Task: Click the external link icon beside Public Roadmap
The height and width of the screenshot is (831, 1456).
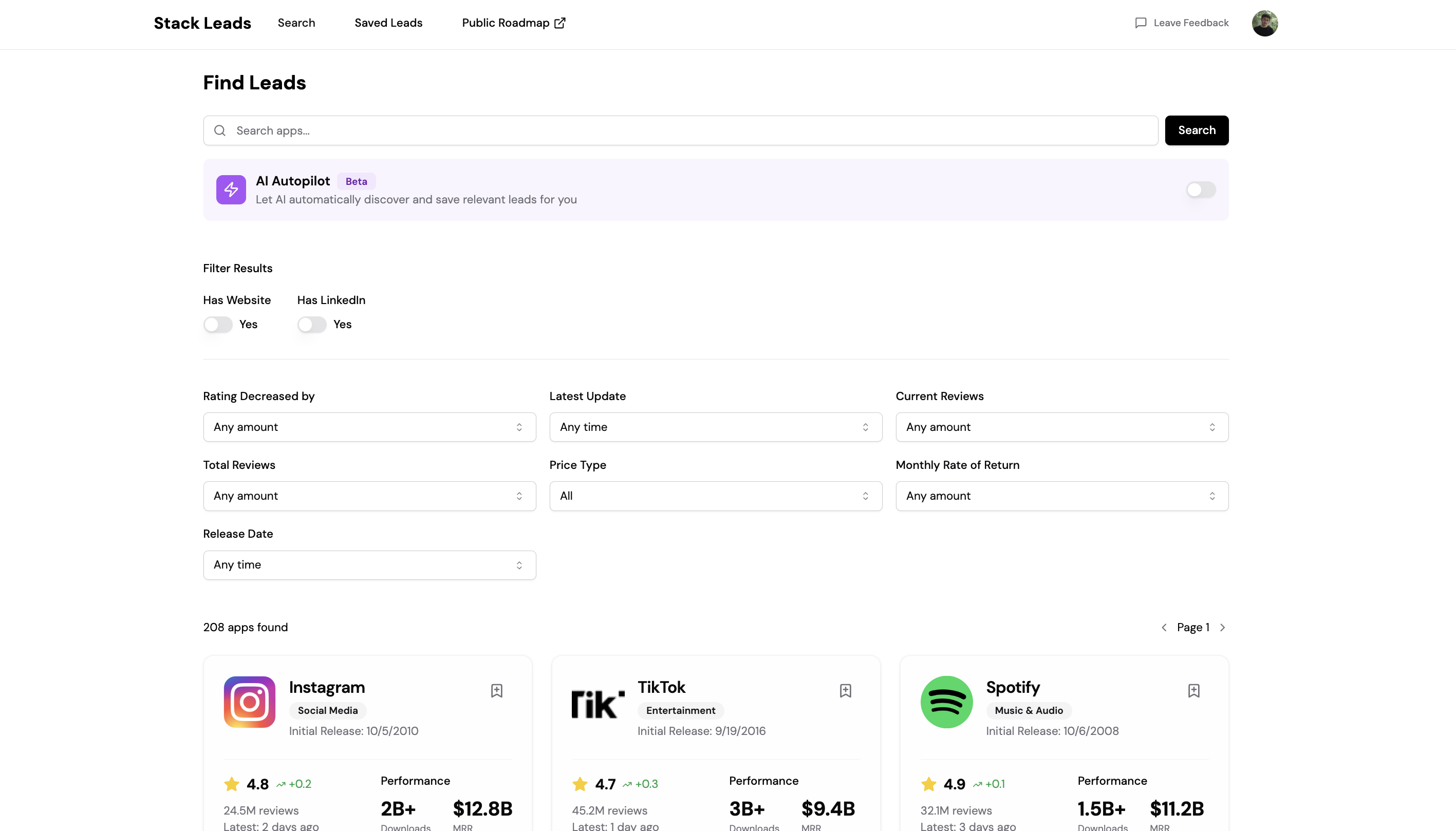Action: point(560,23)
